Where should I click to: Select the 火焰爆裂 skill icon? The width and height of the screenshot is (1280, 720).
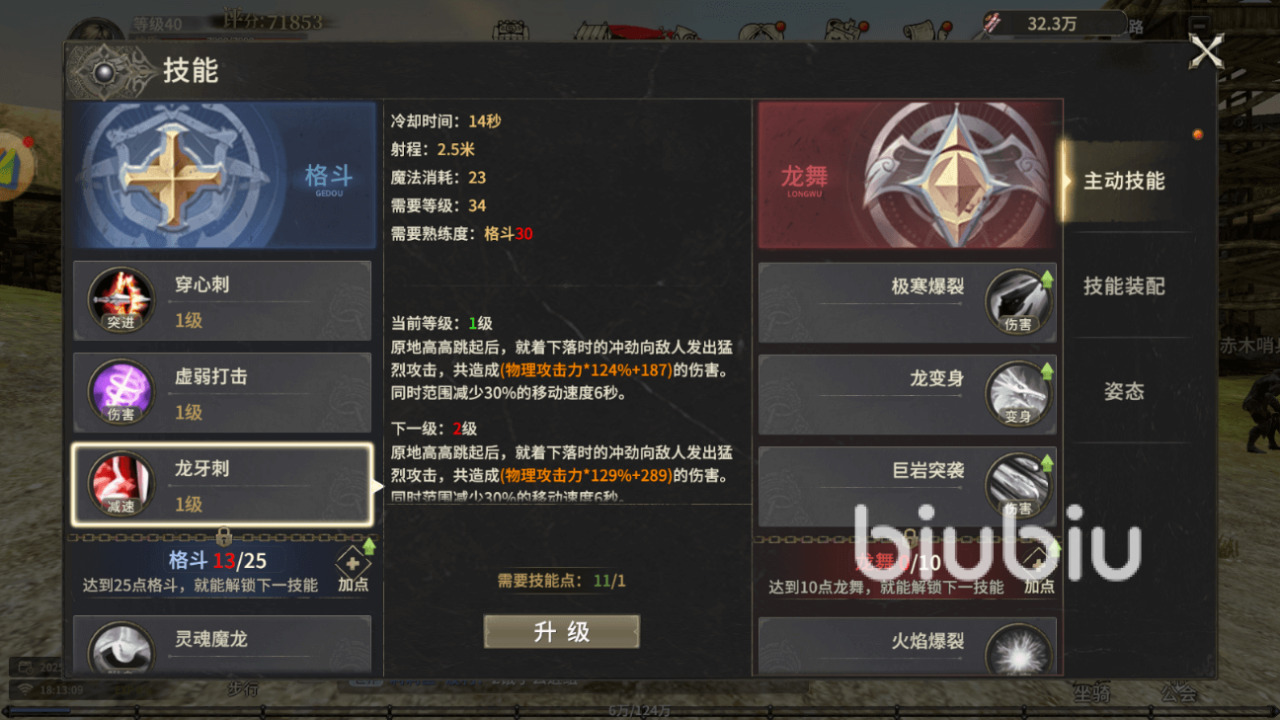click(x=1018, y=650)
